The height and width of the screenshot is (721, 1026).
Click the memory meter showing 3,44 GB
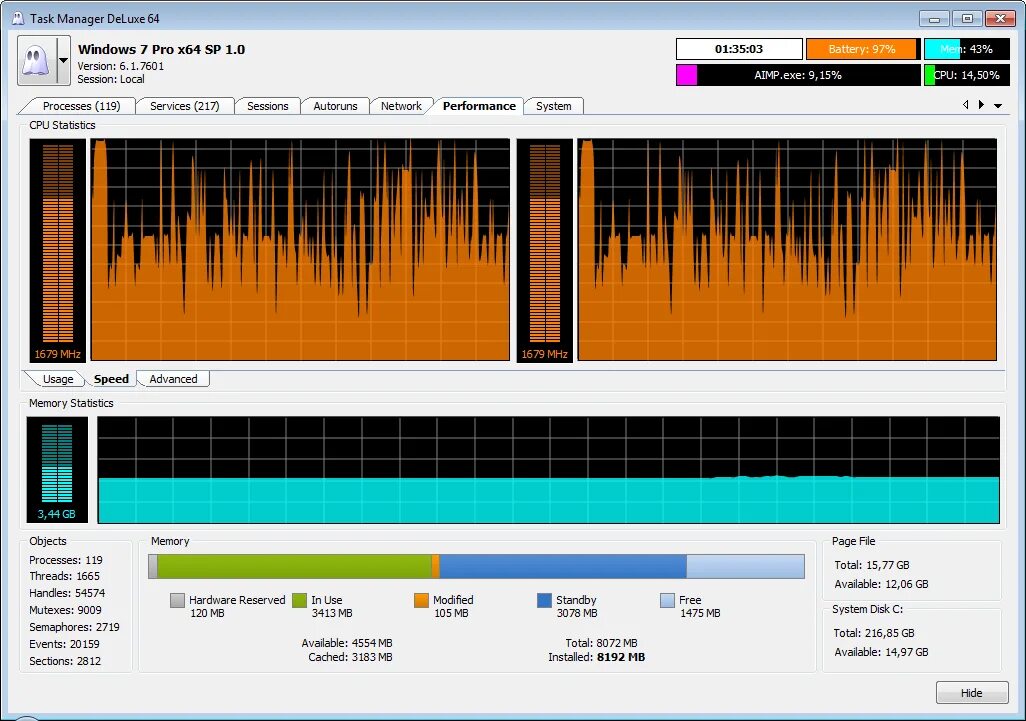point(57,470)
